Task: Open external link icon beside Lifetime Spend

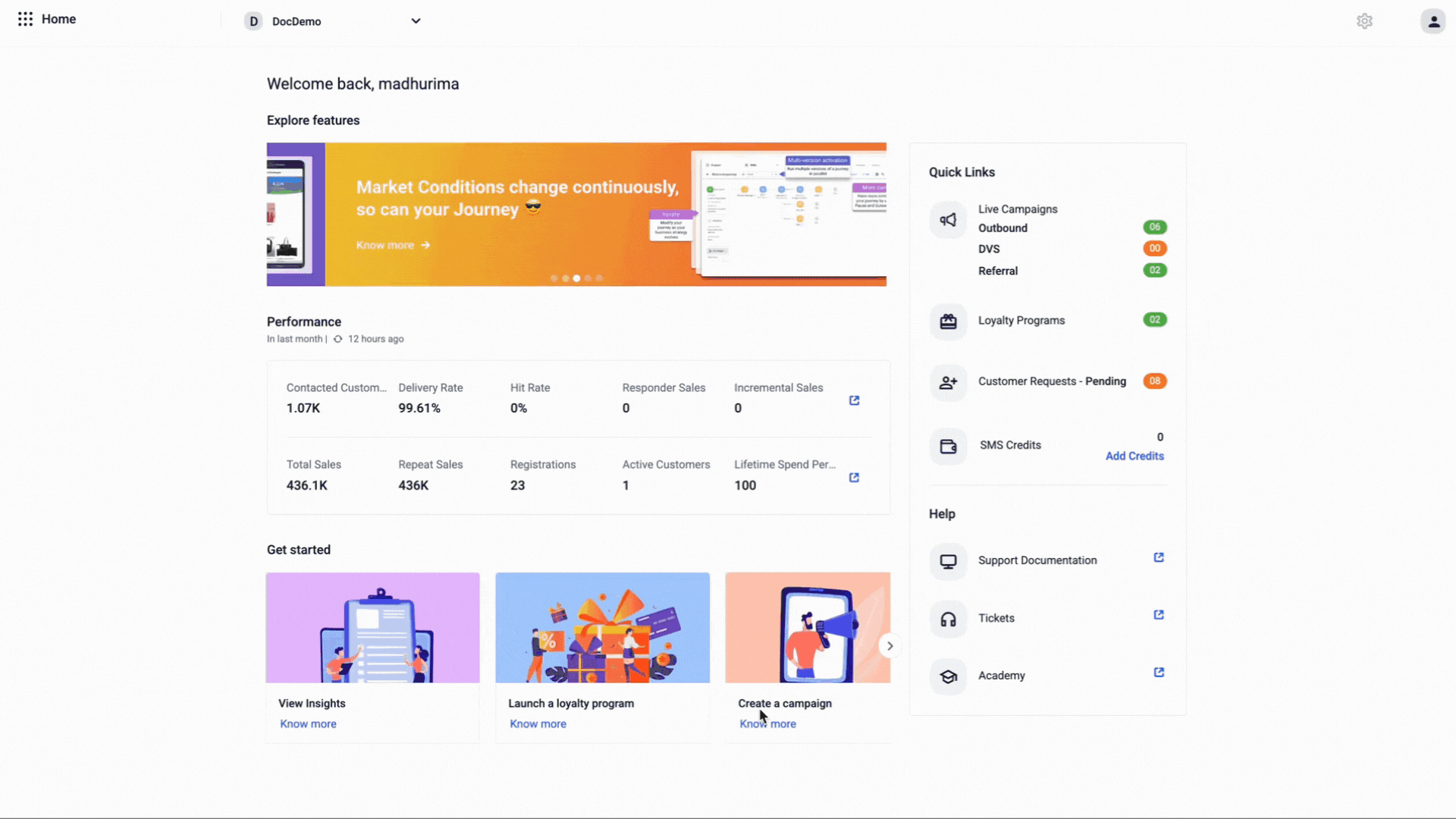Action: point(854,478)
